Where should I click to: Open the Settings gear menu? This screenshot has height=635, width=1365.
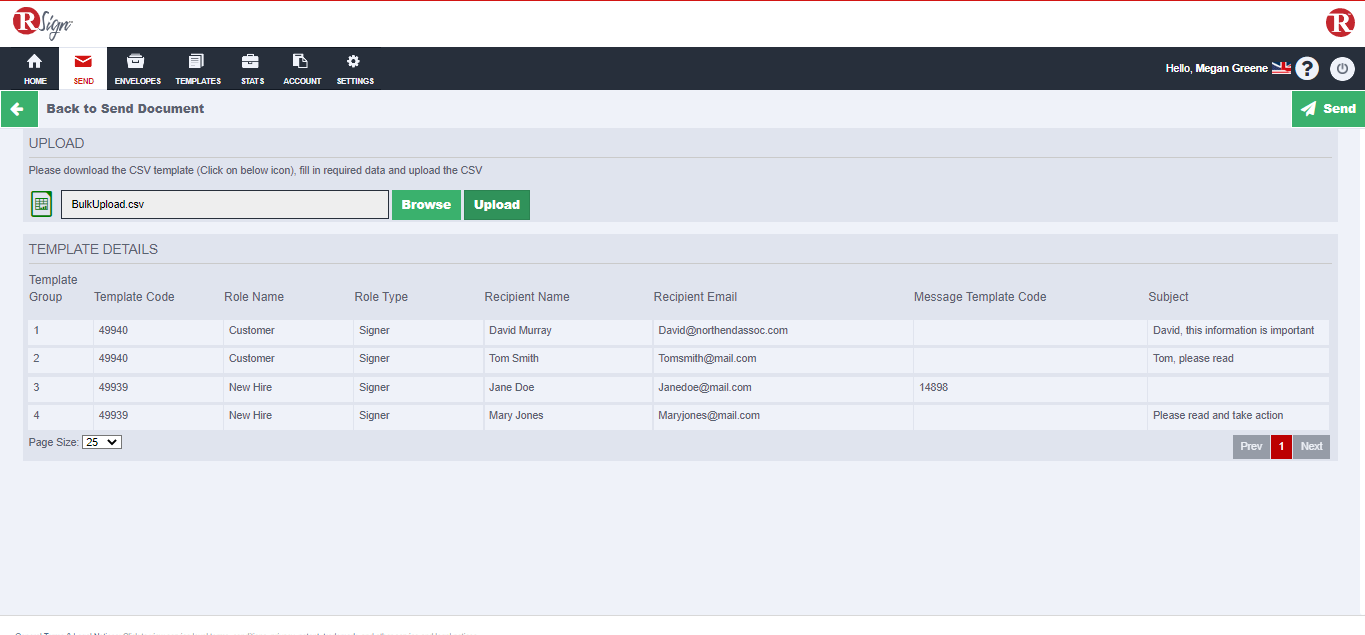pyautogui.click(x=354, y=68)
